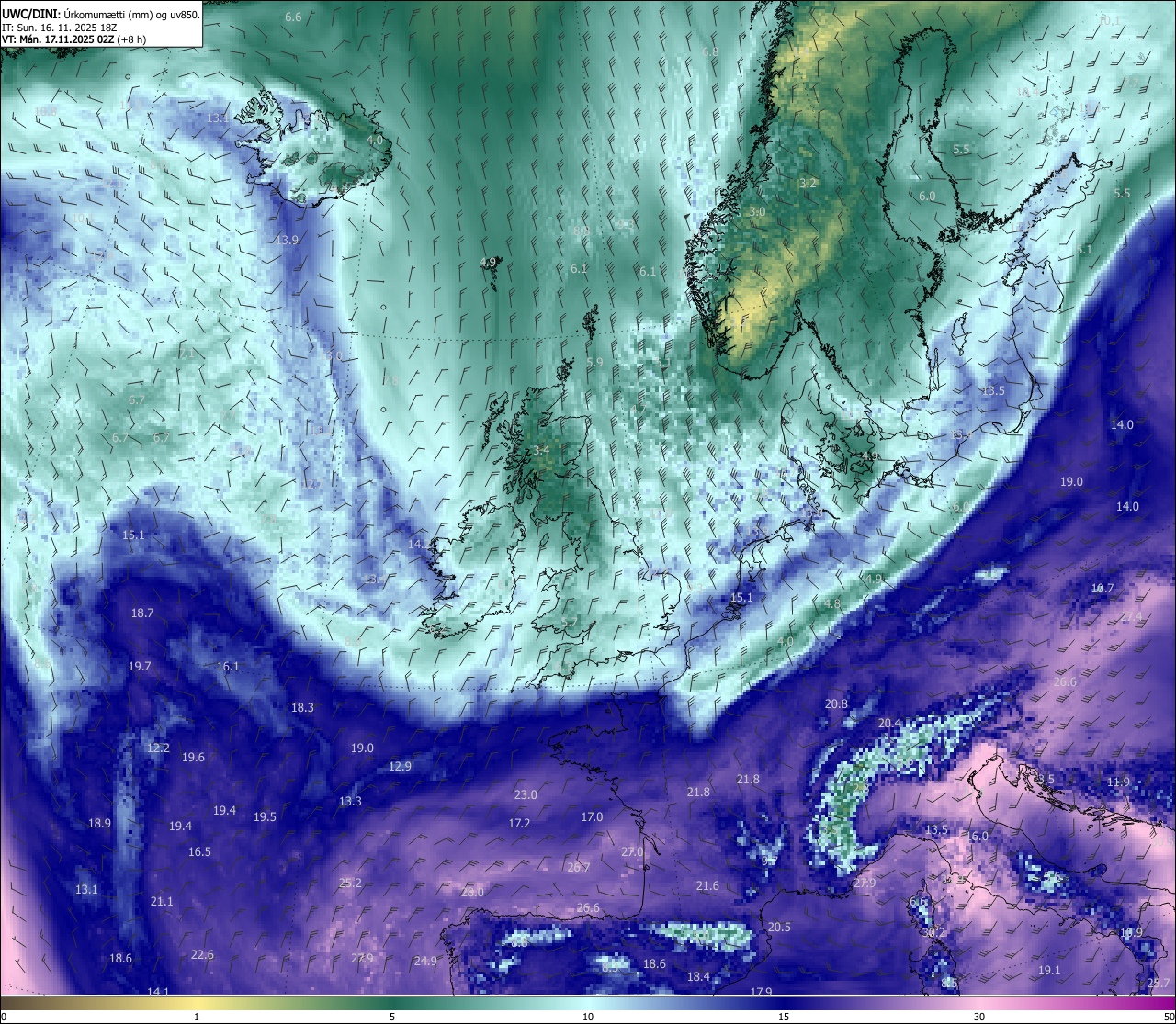Image resolution: width=1176 pixels, height=1024 pixels.
Task: Click the 16.5 value in the Atlantic
Action: (199, 852)
